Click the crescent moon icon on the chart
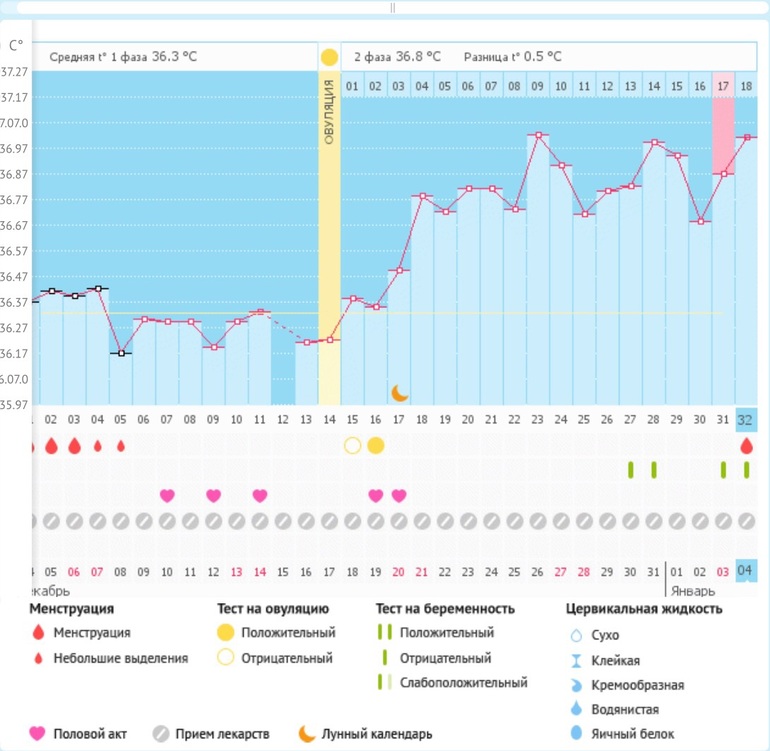 [400, 392]
